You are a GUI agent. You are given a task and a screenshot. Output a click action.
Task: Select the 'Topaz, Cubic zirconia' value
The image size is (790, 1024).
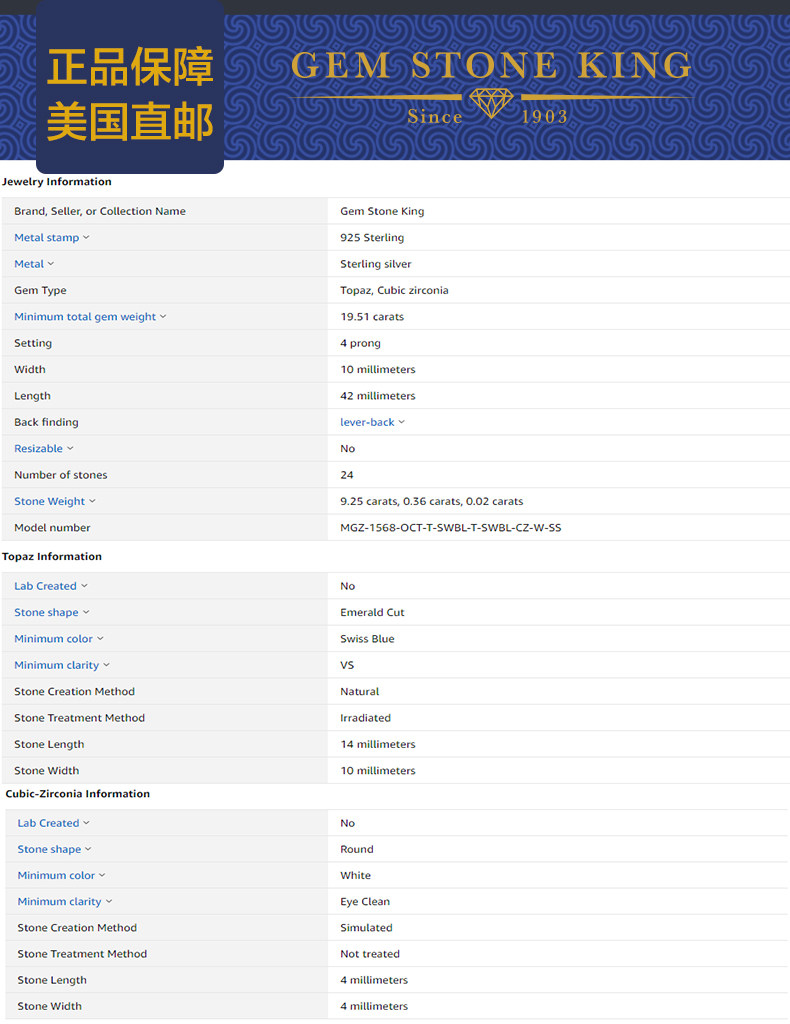click(x=394, y=290)
